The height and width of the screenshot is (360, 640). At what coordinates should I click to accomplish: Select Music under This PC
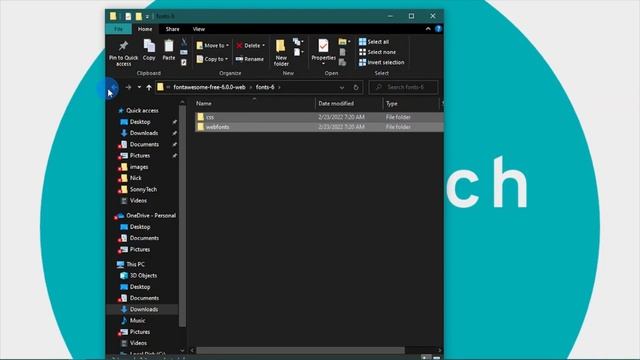tap(137, 320)
